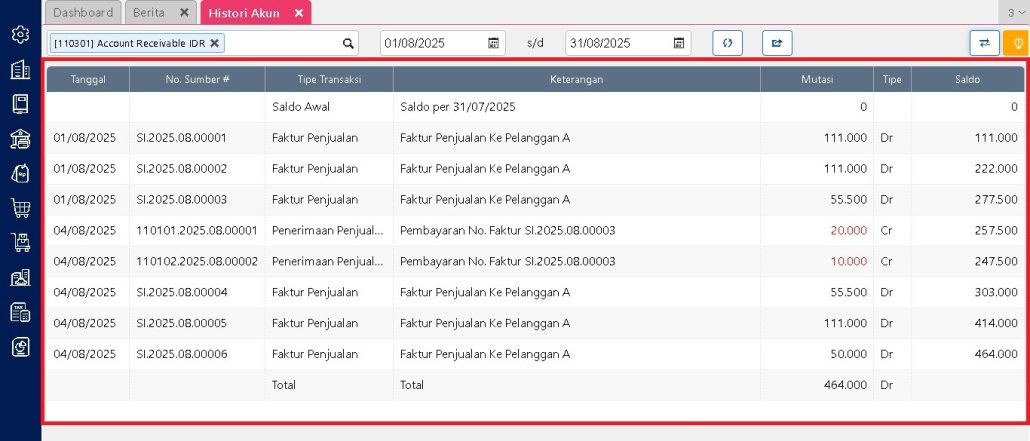This screenshot has width=1030, height=441.
Task: Remove the Account Receivable IDR filter tag
Action: pyautogui.click(x=215, y=43)
